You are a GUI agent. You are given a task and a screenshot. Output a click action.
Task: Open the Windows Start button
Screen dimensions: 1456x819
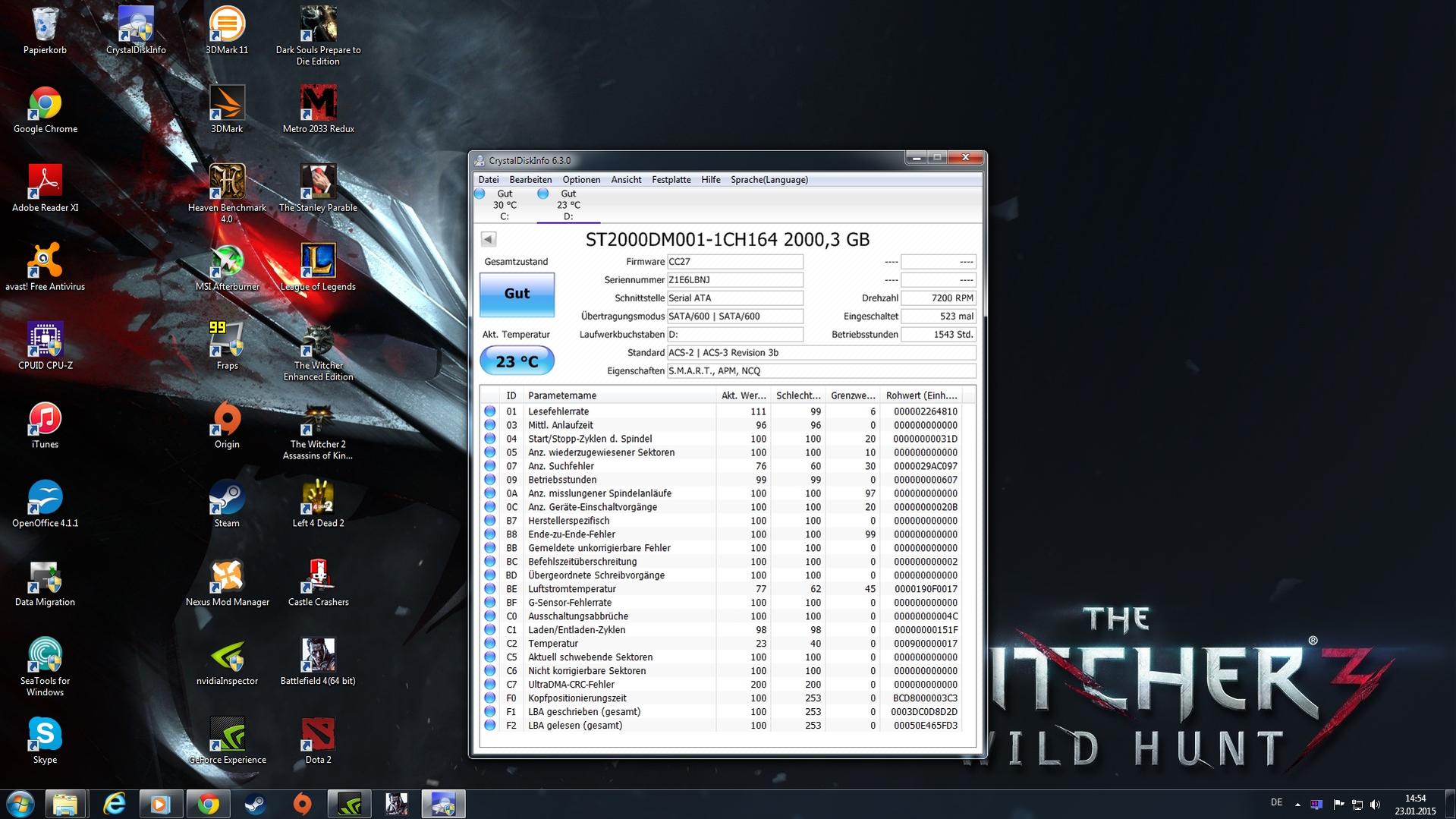20,804
